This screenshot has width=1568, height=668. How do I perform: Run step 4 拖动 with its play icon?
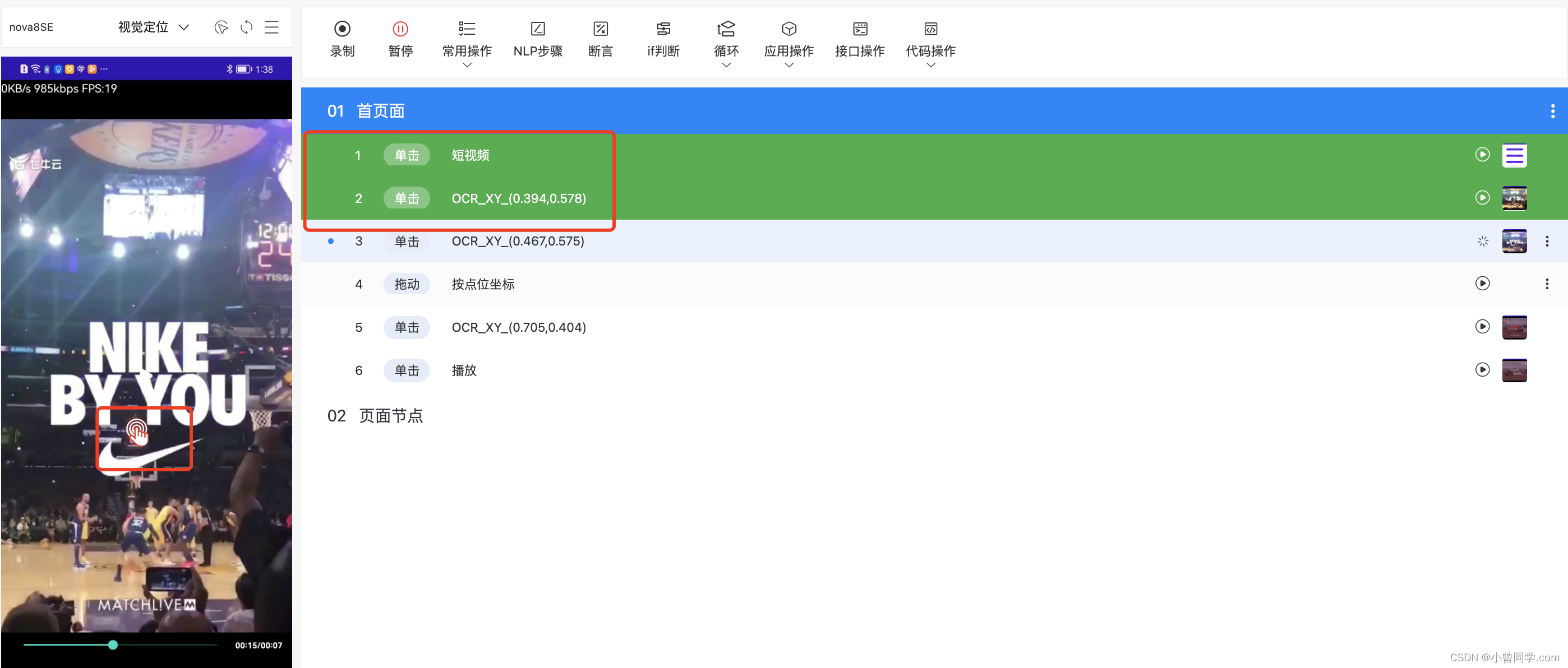[x=1482, y=284]
